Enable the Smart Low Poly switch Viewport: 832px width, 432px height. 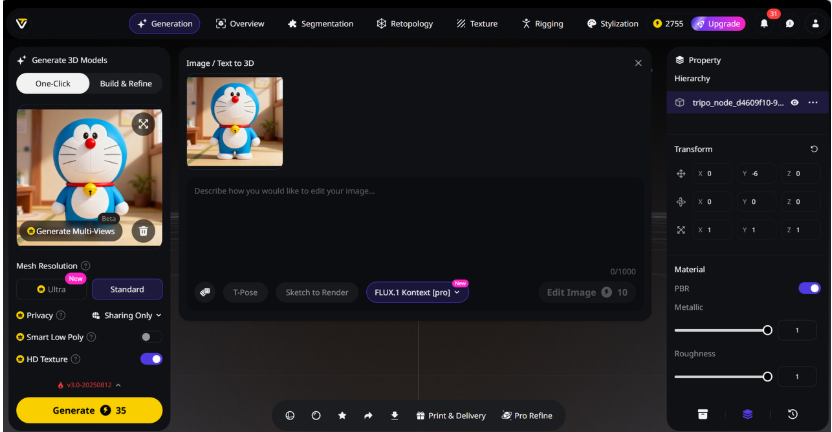click(151, 337)
